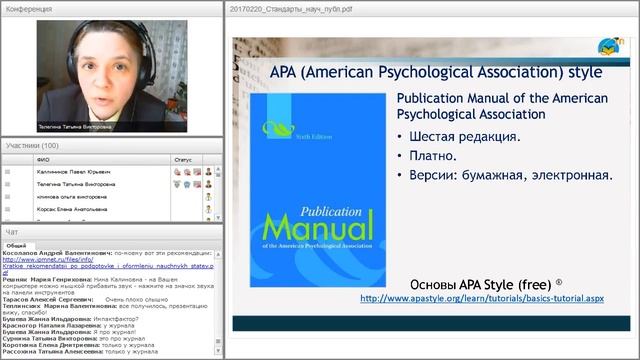Click Красногор Наталия Лазаревна chat message

(x=68, y=326)
